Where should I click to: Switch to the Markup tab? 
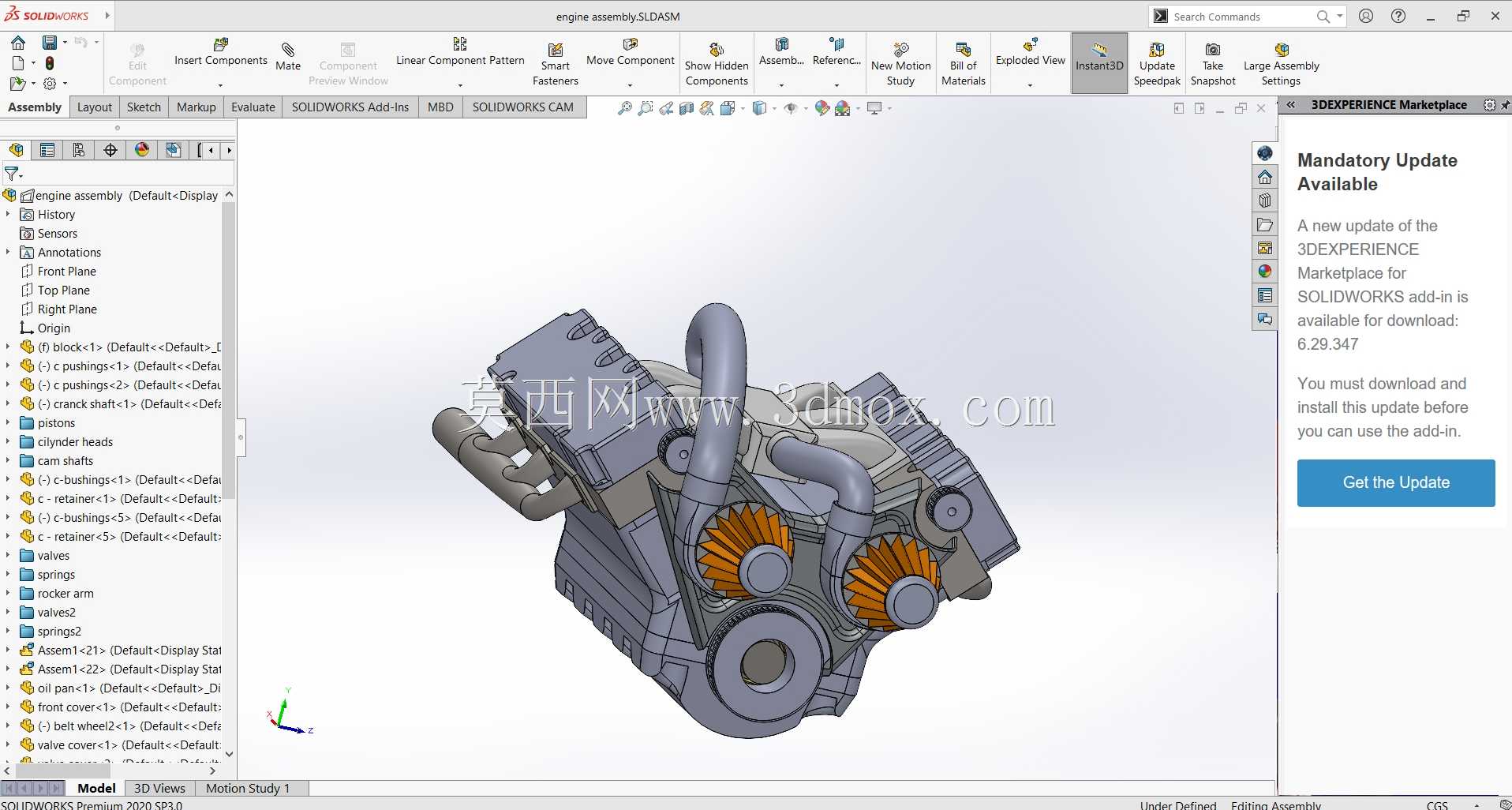196,107
